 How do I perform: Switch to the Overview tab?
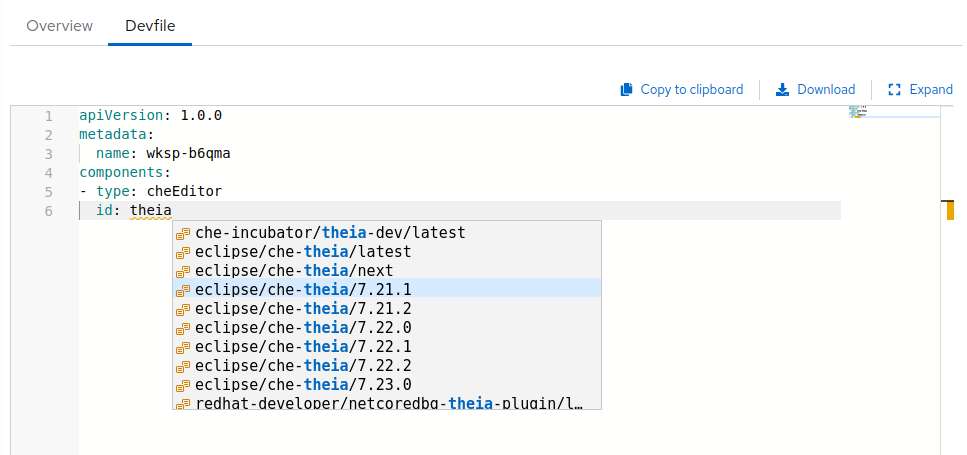pyautogui.click(x=60, y=26)
